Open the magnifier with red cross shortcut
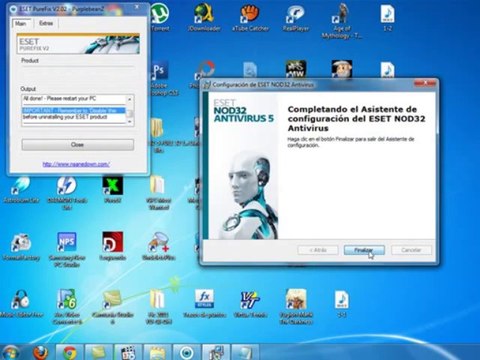The height and width of the screenshot is (360, 480). pyautogui.click(x=159, y=247)
